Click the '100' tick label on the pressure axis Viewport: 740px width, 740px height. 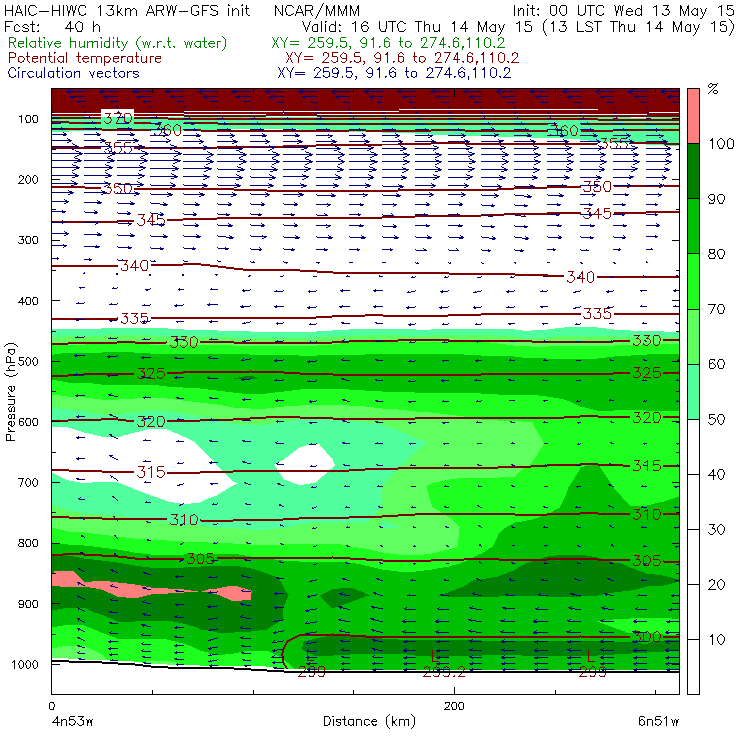(x=28, y=119)
